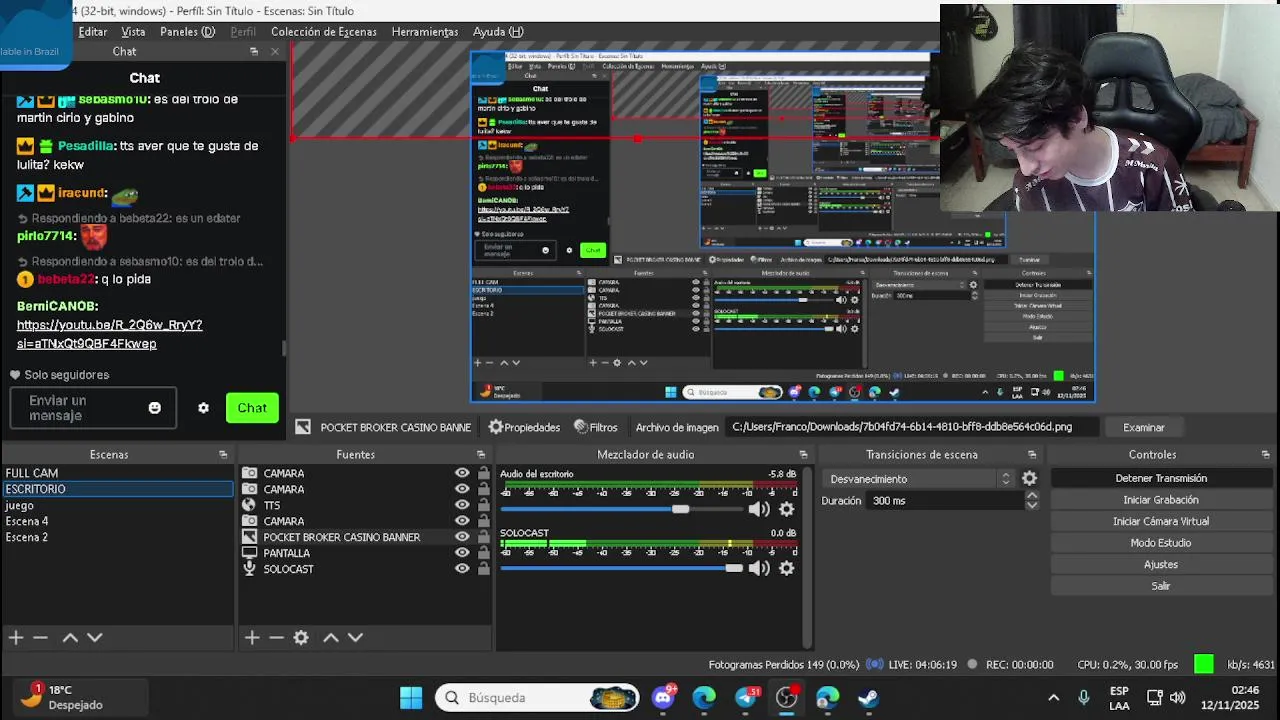The image size is (1280, 720).
Task: Open Ajustes in Controles
Action: coord(1160,564)
